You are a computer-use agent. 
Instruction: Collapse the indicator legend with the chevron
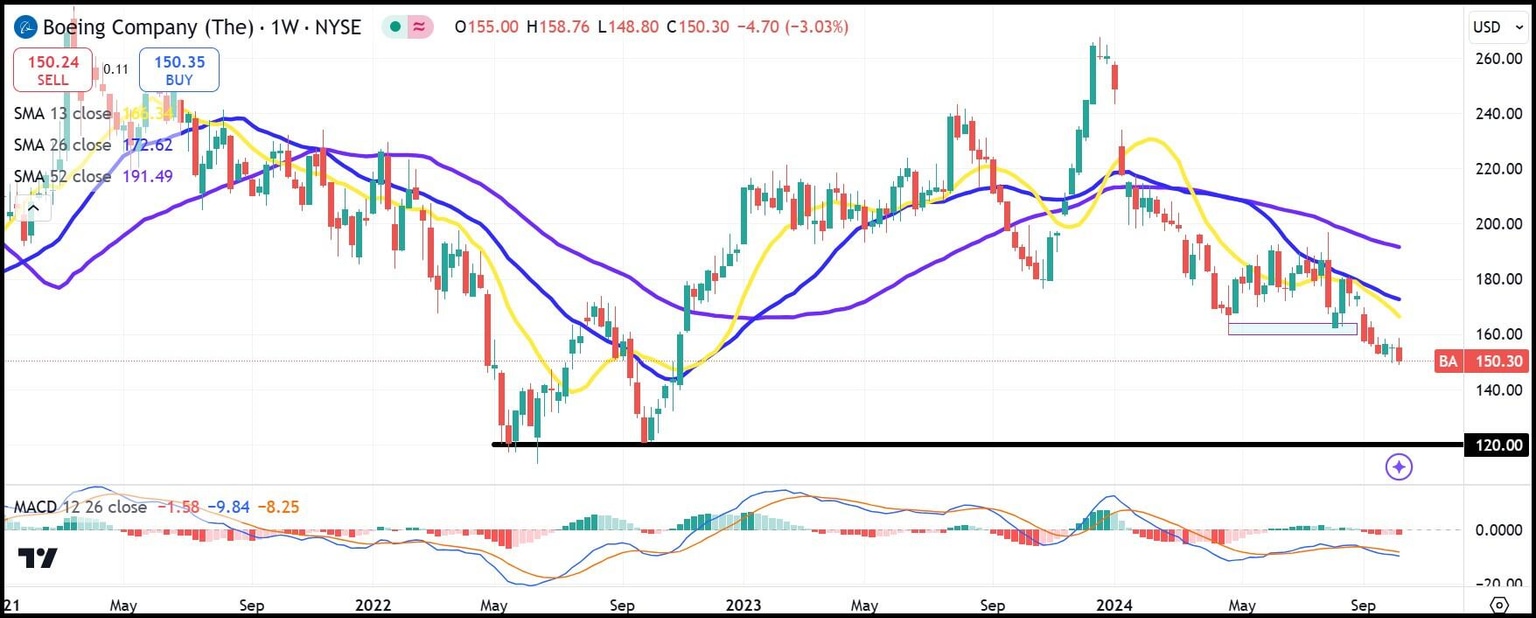(x=32, y=208)
